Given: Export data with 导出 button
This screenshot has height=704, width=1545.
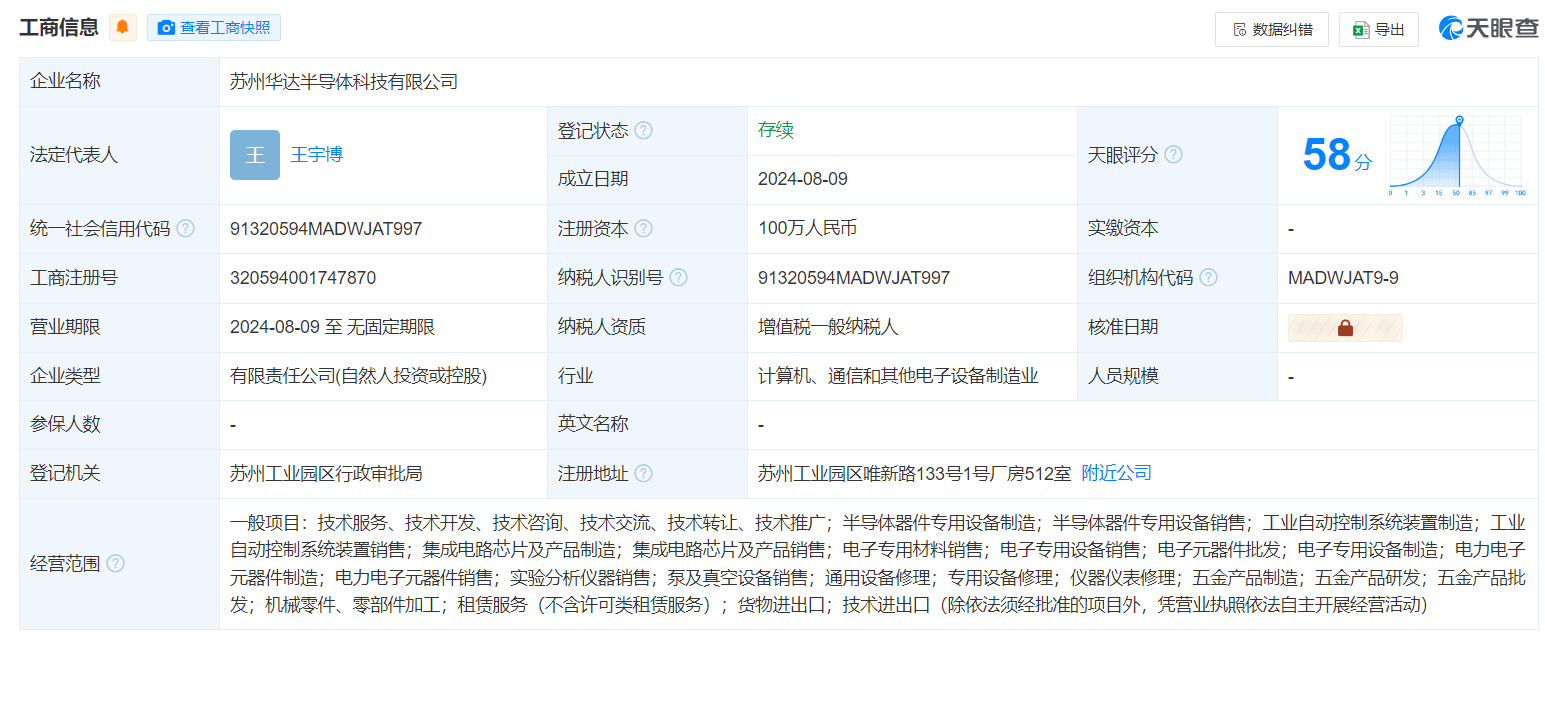Looking at the screenshot, I should [1379, 30].
